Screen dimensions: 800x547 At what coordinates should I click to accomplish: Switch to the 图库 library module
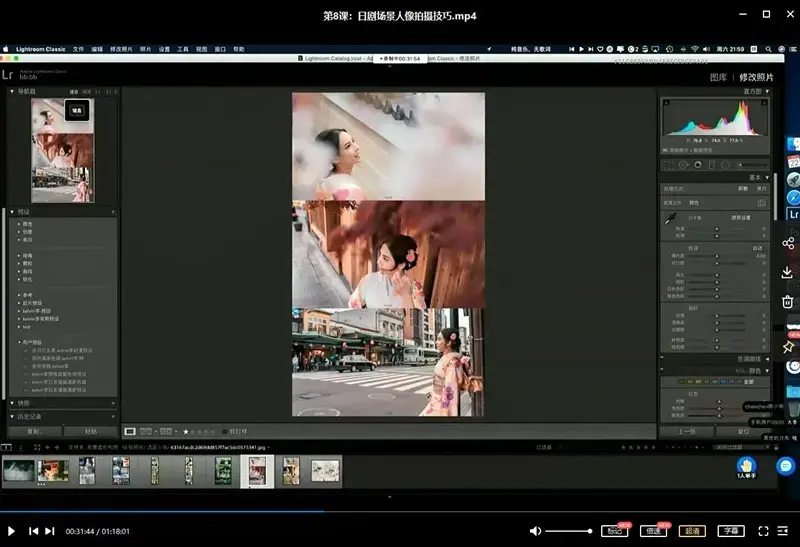[x=718, y=77]
